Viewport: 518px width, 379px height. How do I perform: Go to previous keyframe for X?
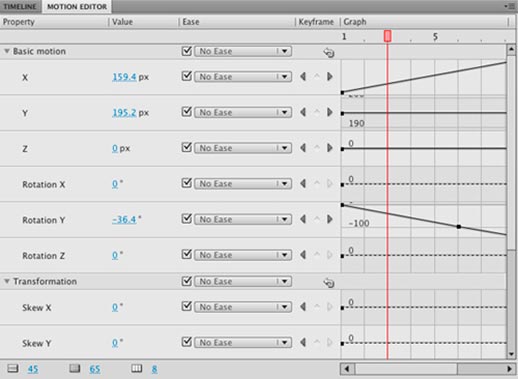[x=303, y=77]
